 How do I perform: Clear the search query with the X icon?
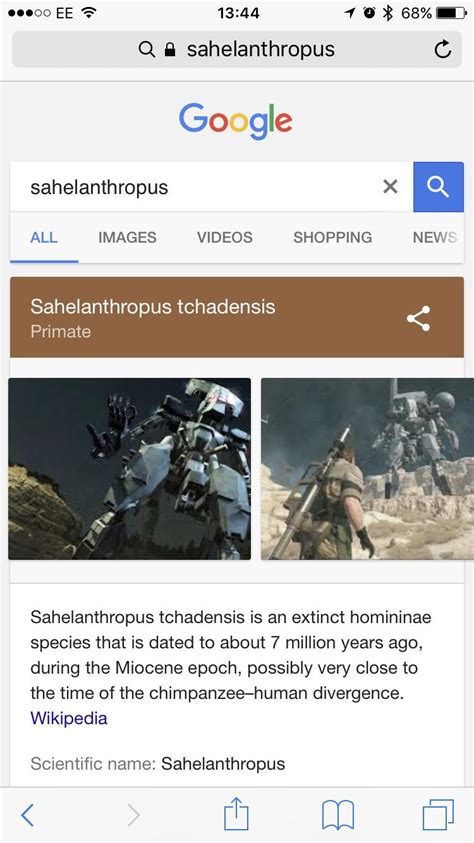[390, 187]
